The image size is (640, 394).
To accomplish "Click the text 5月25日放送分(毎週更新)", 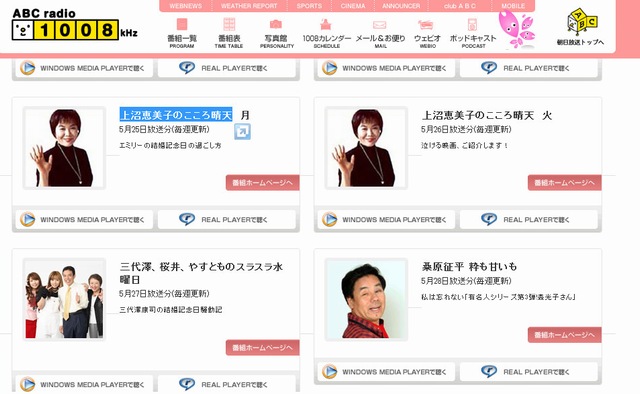I will (164, 129).
